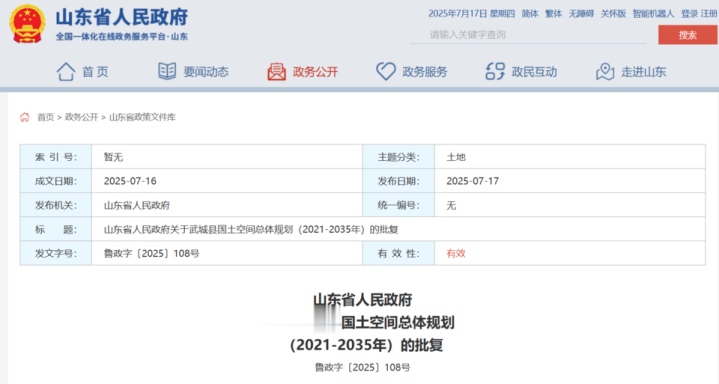The image size is (719, 384).
Task: Click the 注册 link
Action: pyautogui.click(x=709, y=14)
